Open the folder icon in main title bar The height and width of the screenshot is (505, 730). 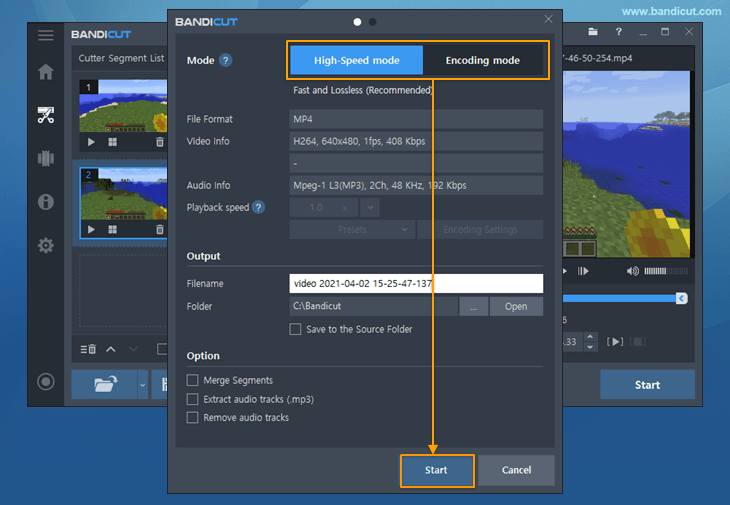(593, 32)
